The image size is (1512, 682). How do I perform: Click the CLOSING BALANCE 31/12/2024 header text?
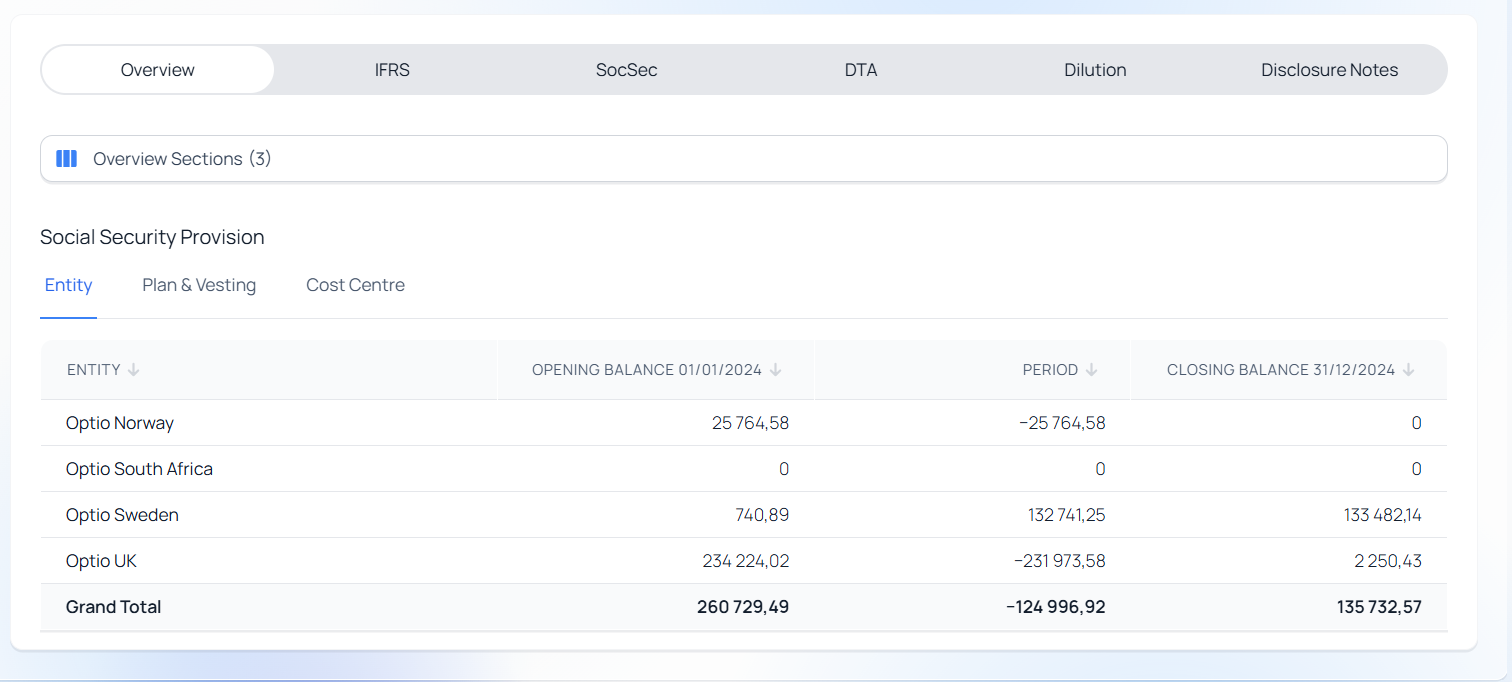[1281, 370]
